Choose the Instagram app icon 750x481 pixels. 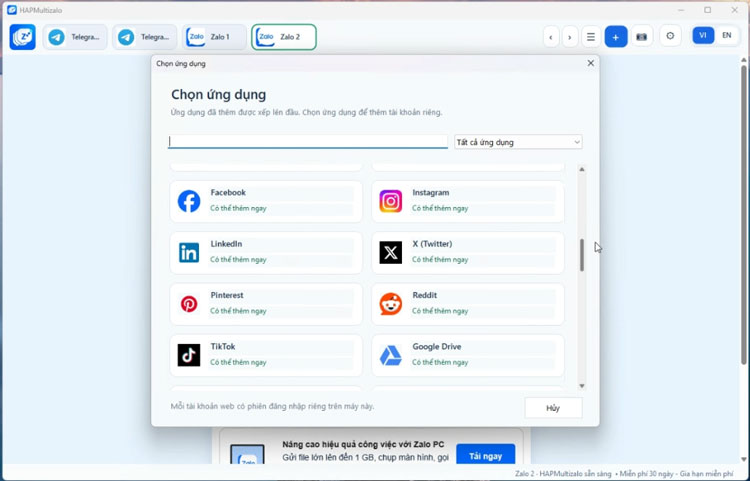point(391,201)
